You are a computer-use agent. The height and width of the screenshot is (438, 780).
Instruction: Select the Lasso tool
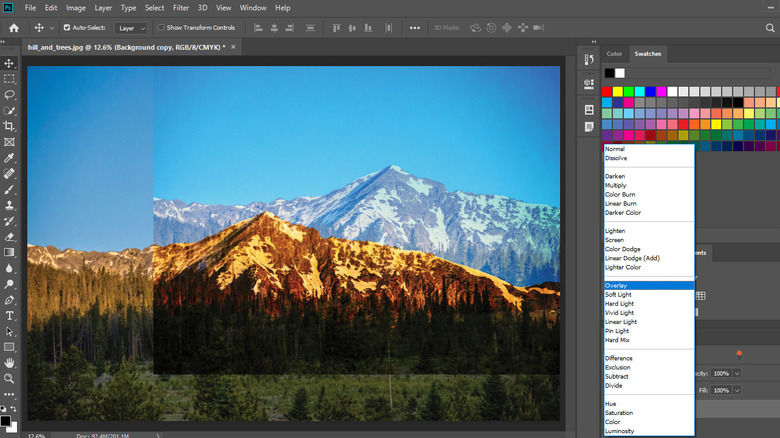10,94
